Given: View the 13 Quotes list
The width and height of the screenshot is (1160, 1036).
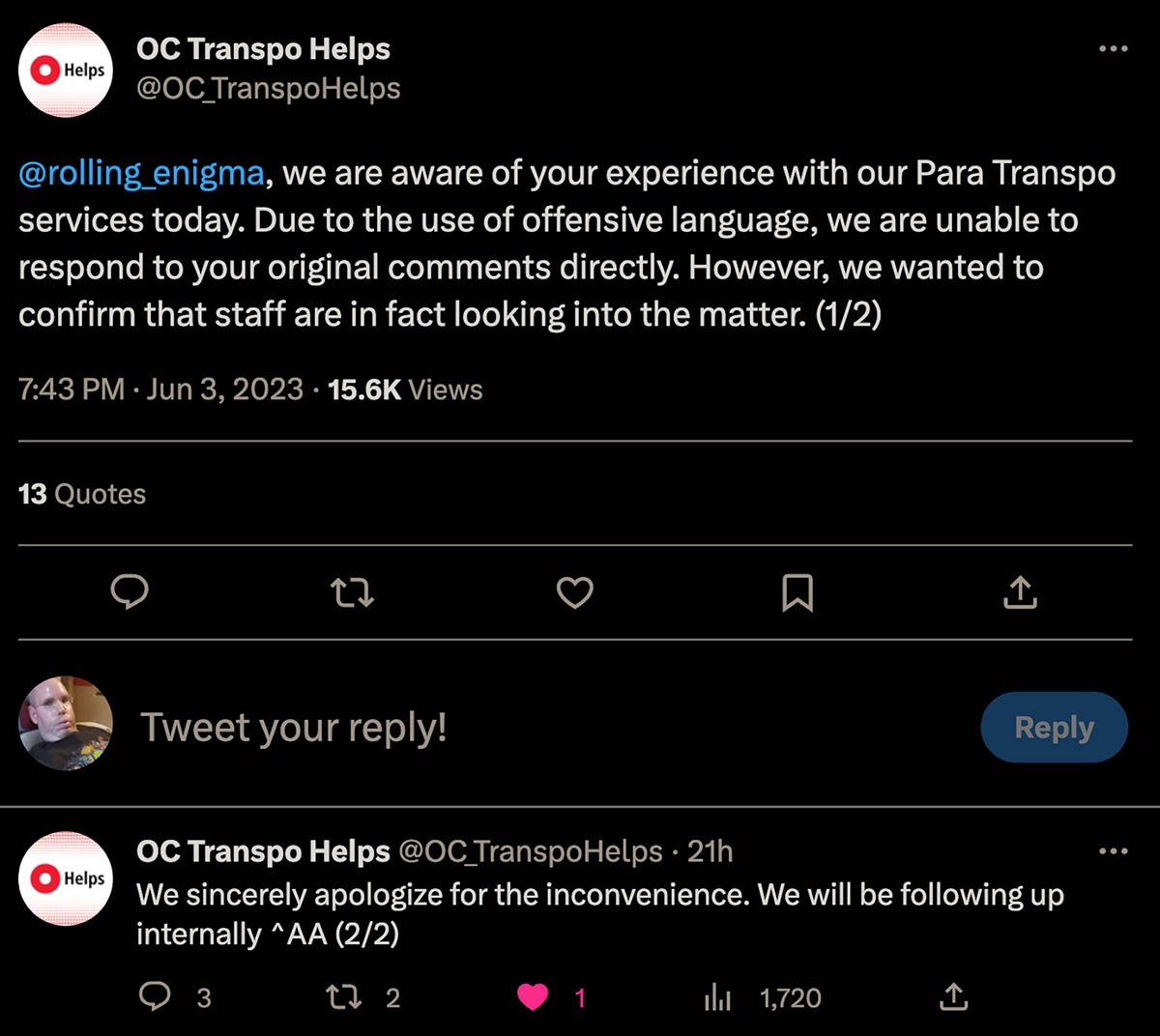Looking at the screenshot, I should point(82,494).
